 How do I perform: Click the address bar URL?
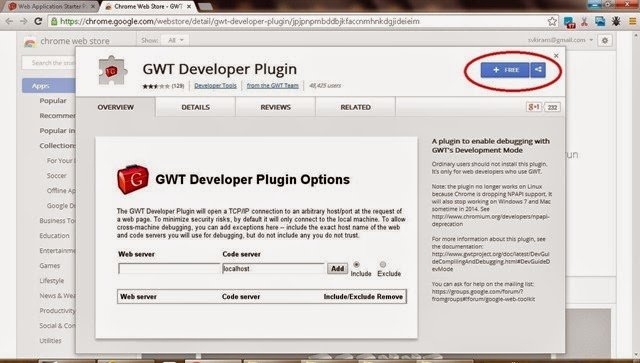[x=240, y=21]
